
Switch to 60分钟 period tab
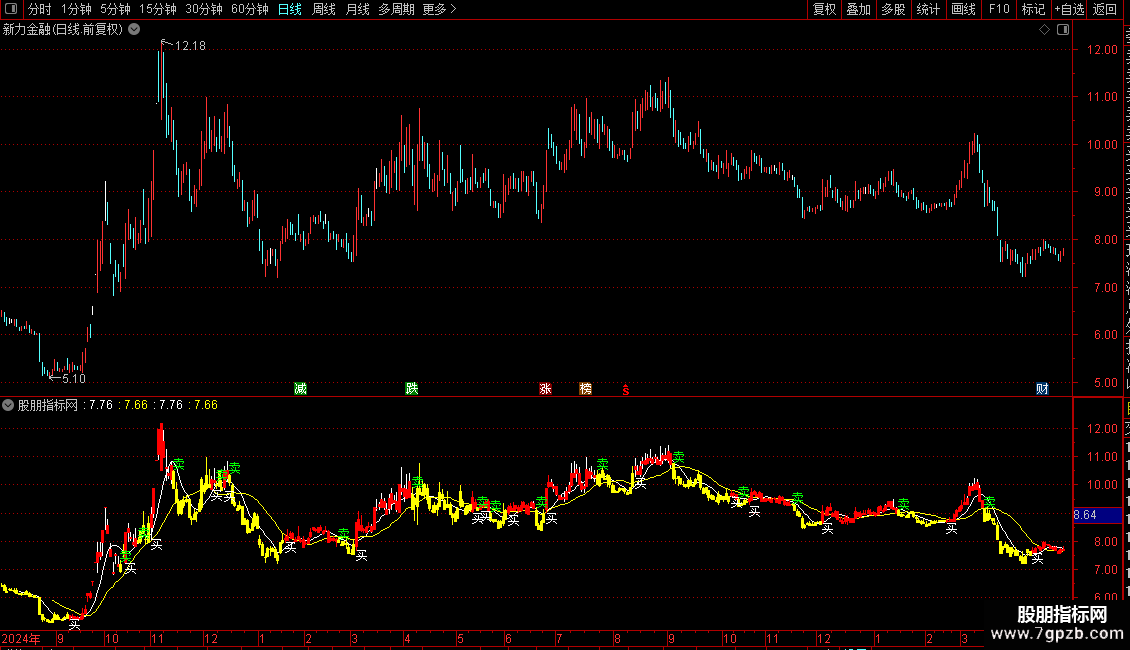click(249, 9)
